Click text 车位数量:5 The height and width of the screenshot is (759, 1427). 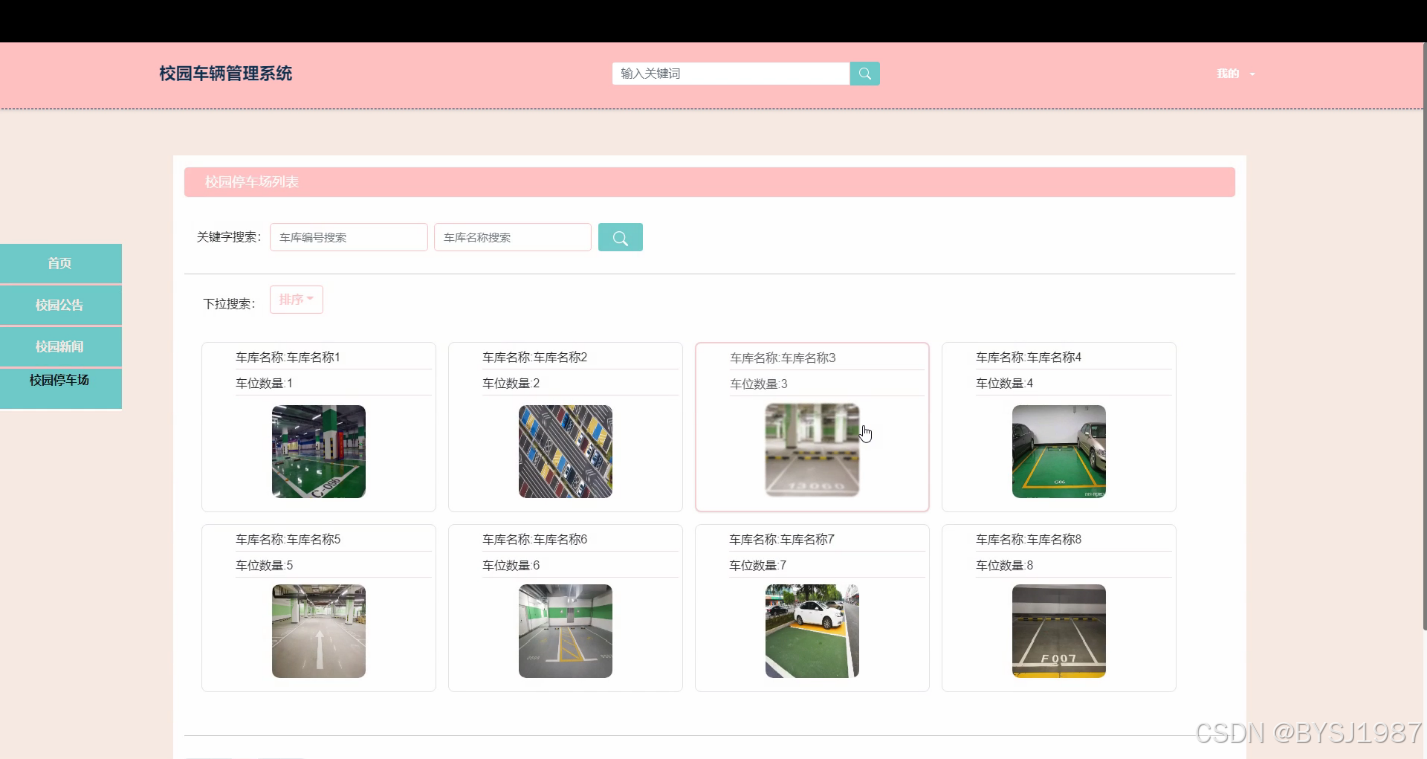[265, 565]
